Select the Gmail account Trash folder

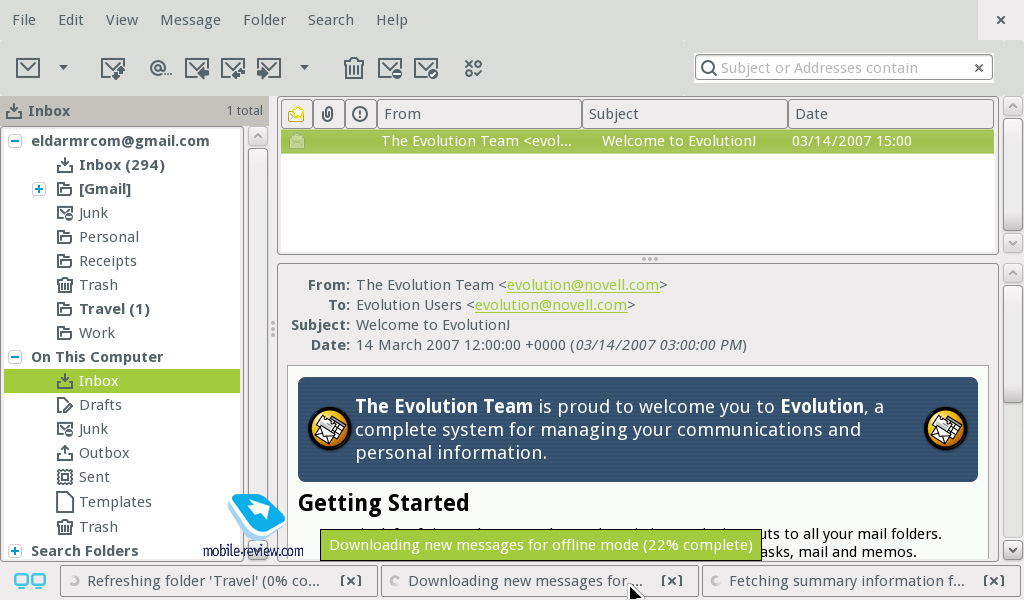tap(87, 285)
